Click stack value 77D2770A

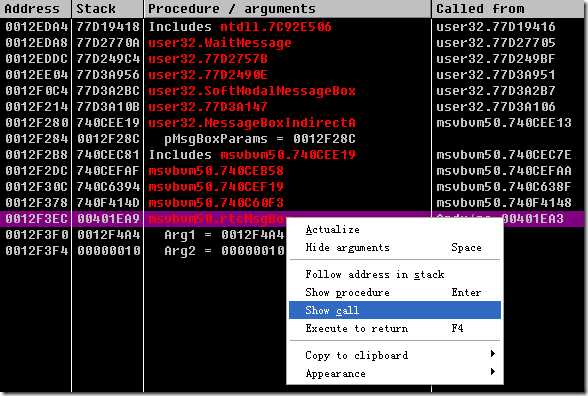[108, 43]
